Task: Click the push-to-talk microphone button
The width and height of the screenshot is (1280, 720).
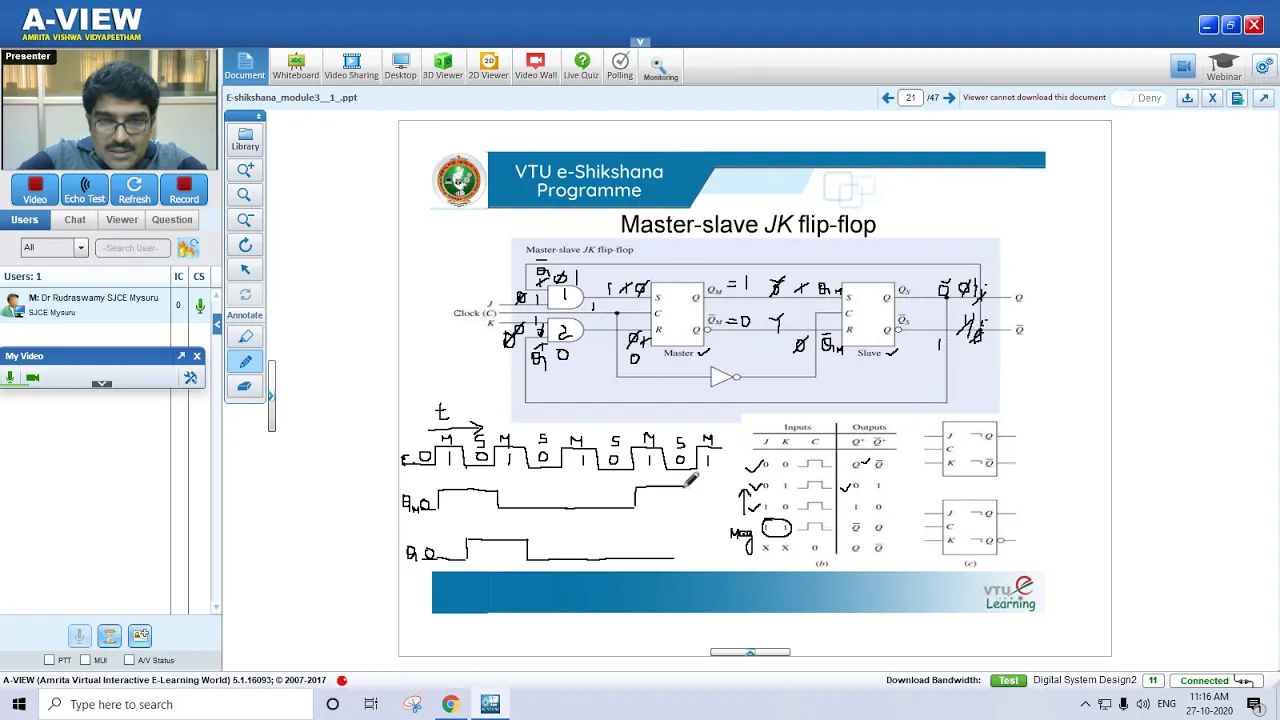Action: 79,635
